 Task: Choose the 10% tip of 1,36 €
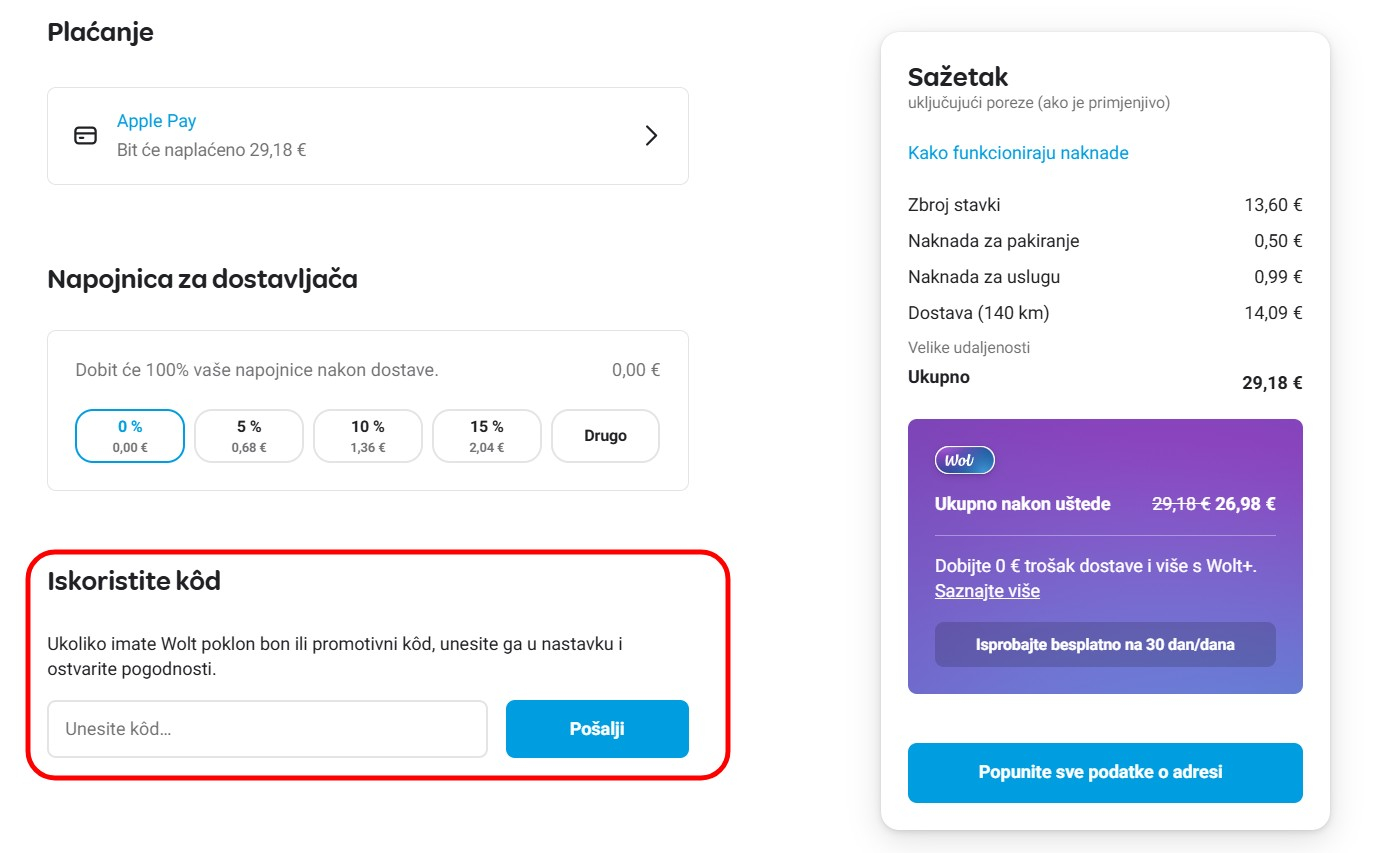(367, 435)
